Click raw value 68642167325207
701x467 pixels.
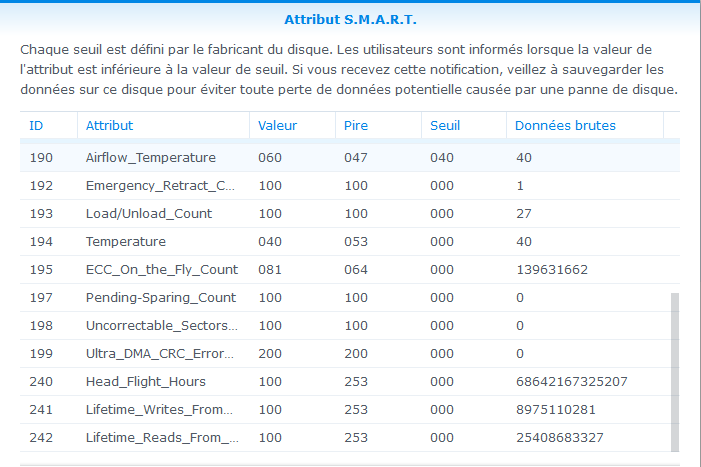click(x=572, y=382)
